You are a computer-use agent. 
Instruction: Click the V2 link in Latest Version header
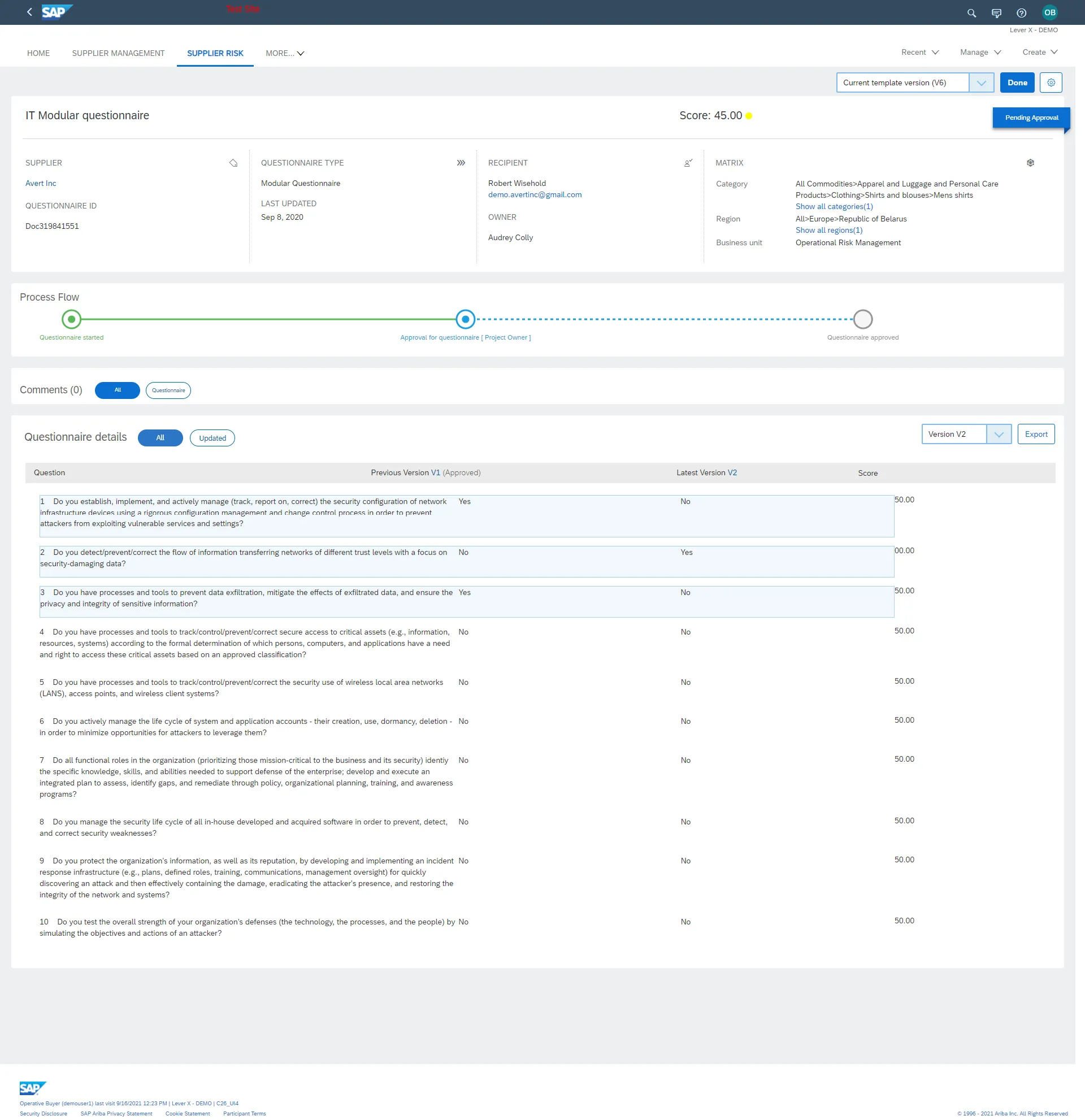point(732,473)
